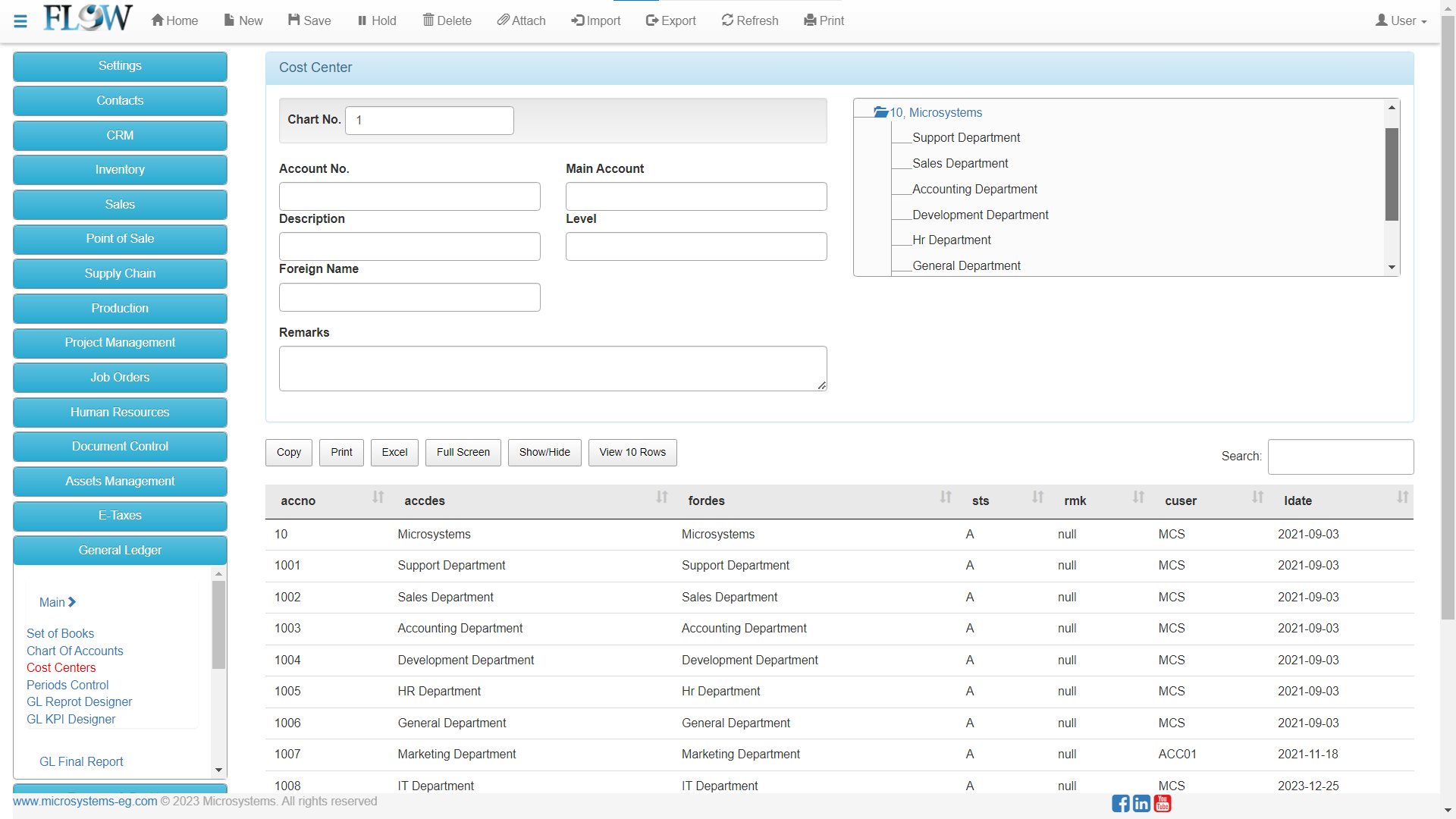Open the Facebook icon in footer

1120,803
